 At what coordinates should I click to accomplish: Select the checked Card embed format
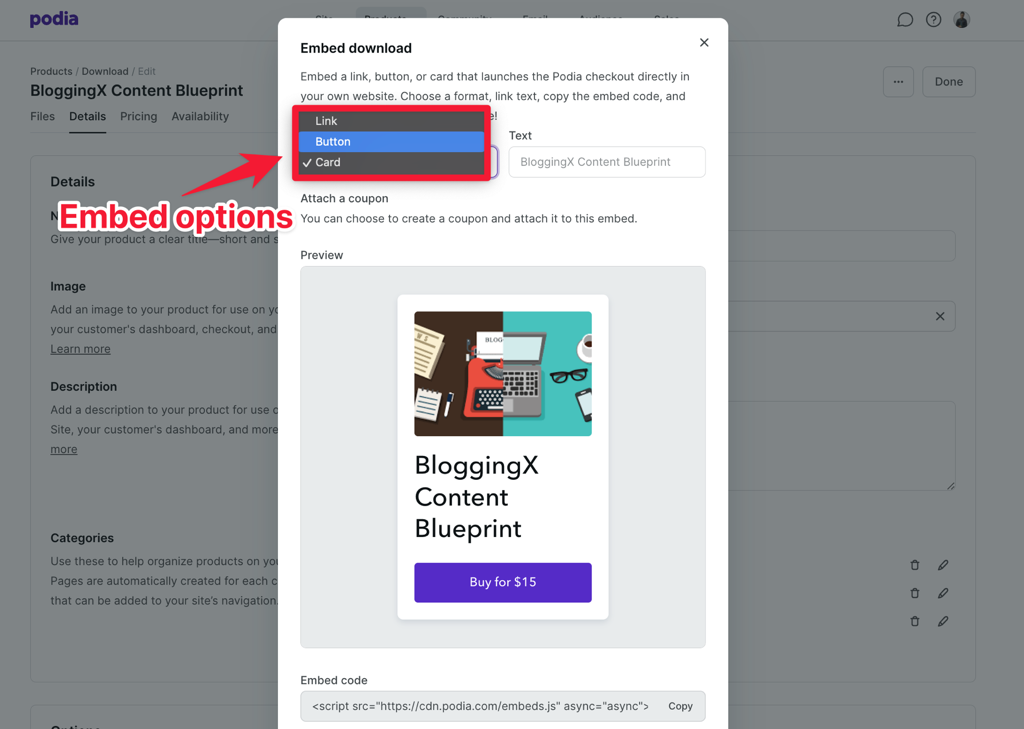tap(390, 162)
